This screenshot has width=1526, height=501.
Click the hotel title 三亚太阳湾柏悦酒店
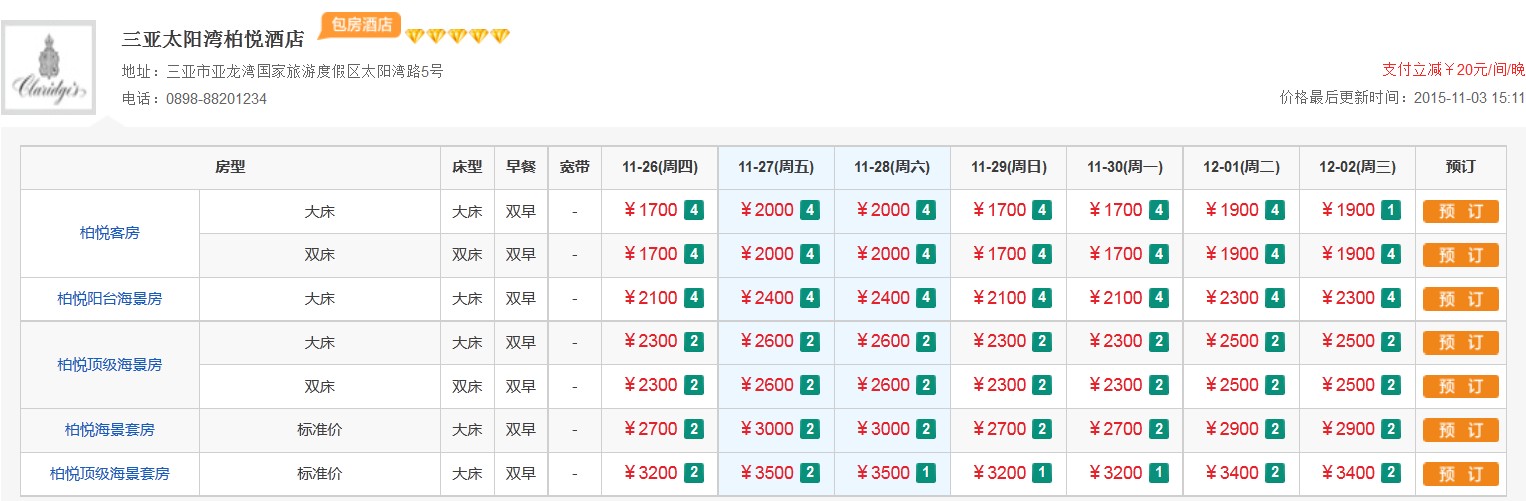[213, 40]
